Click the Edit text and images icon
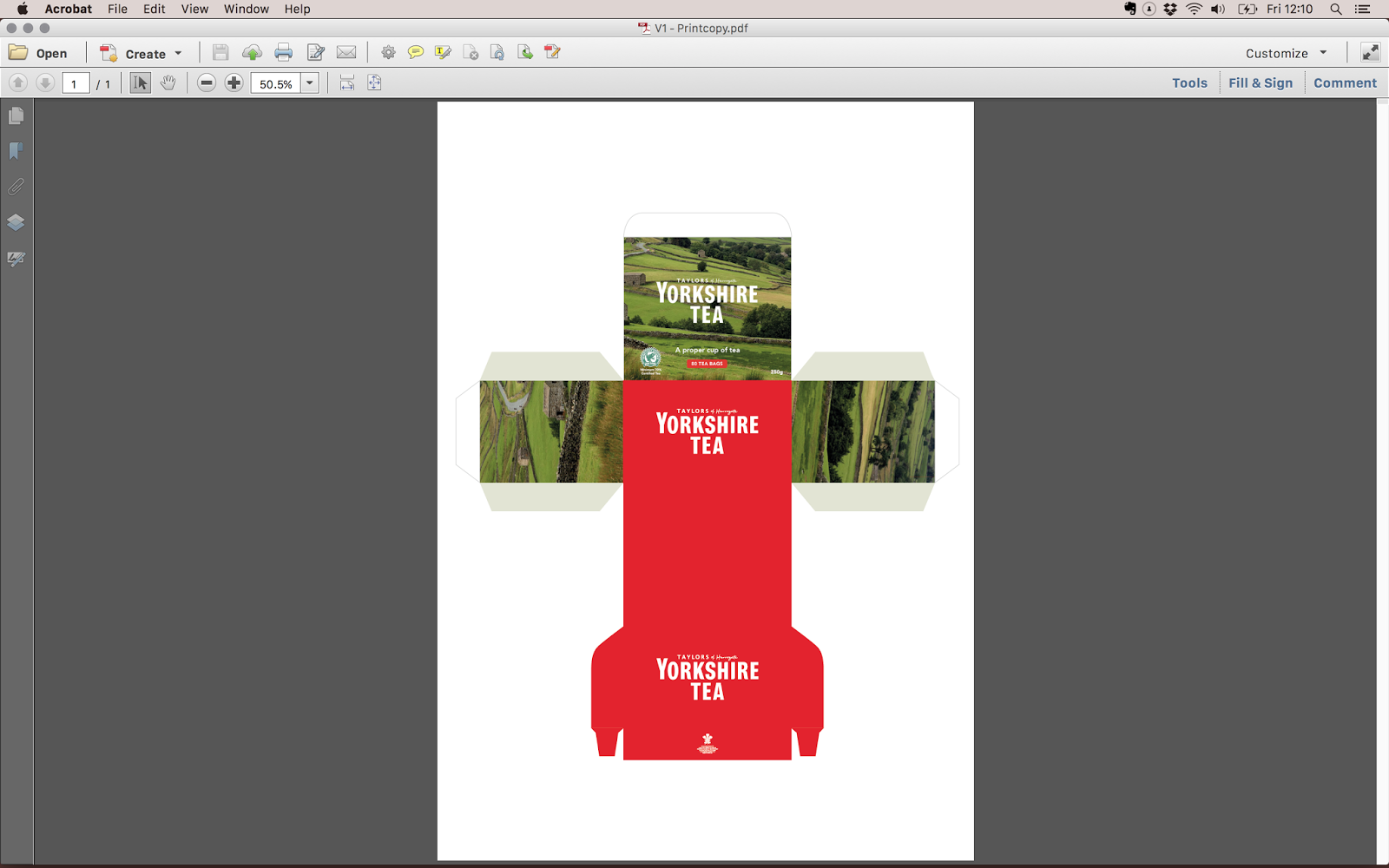Viewport: 1389px width, 868px height. click(315, 53)
